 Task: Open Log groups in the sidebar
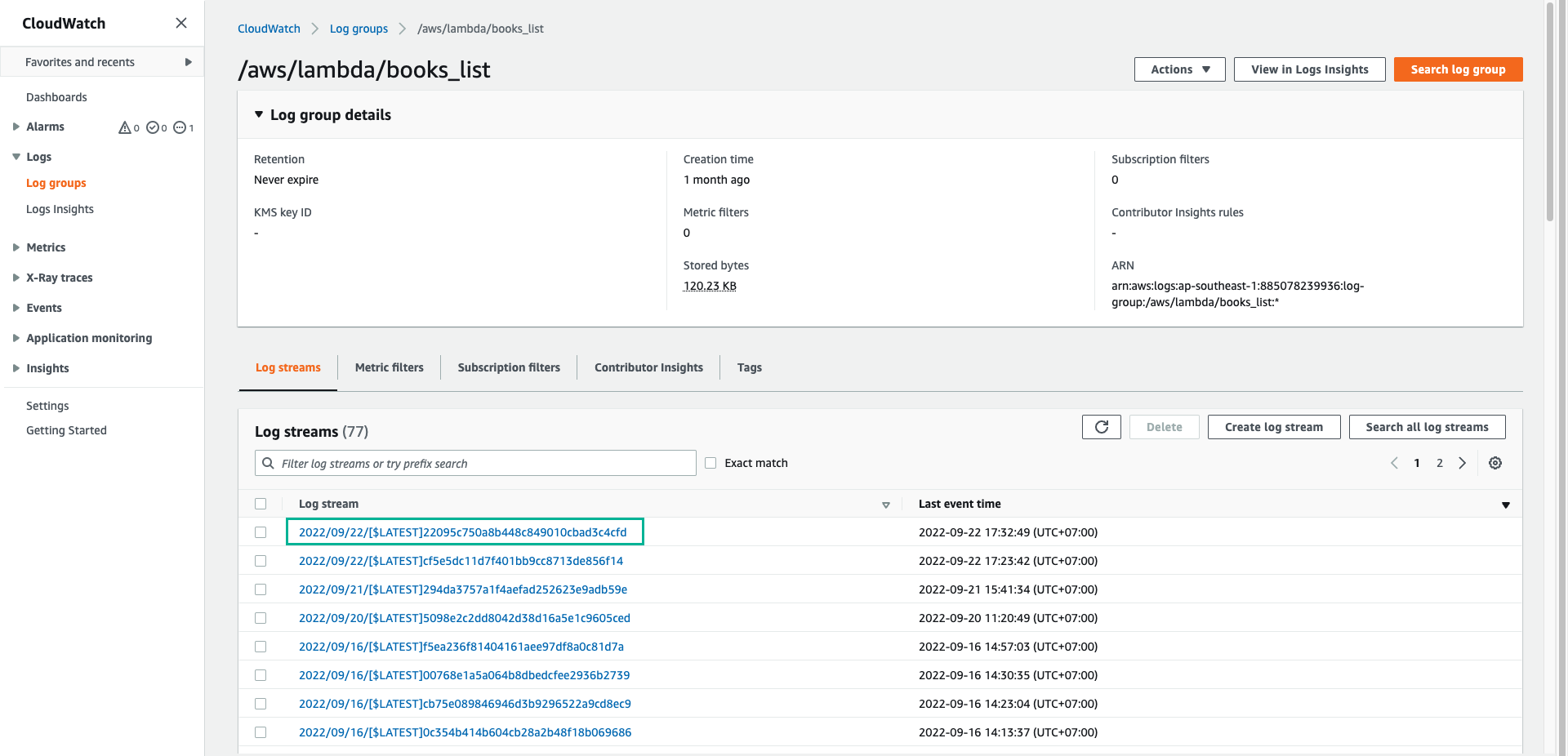56,183
